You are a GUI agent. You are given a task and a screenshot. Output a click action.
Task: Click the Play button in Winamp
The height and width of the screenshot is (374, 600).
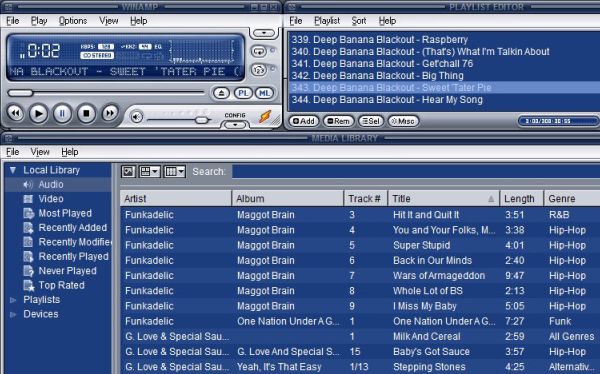point(39,114)
